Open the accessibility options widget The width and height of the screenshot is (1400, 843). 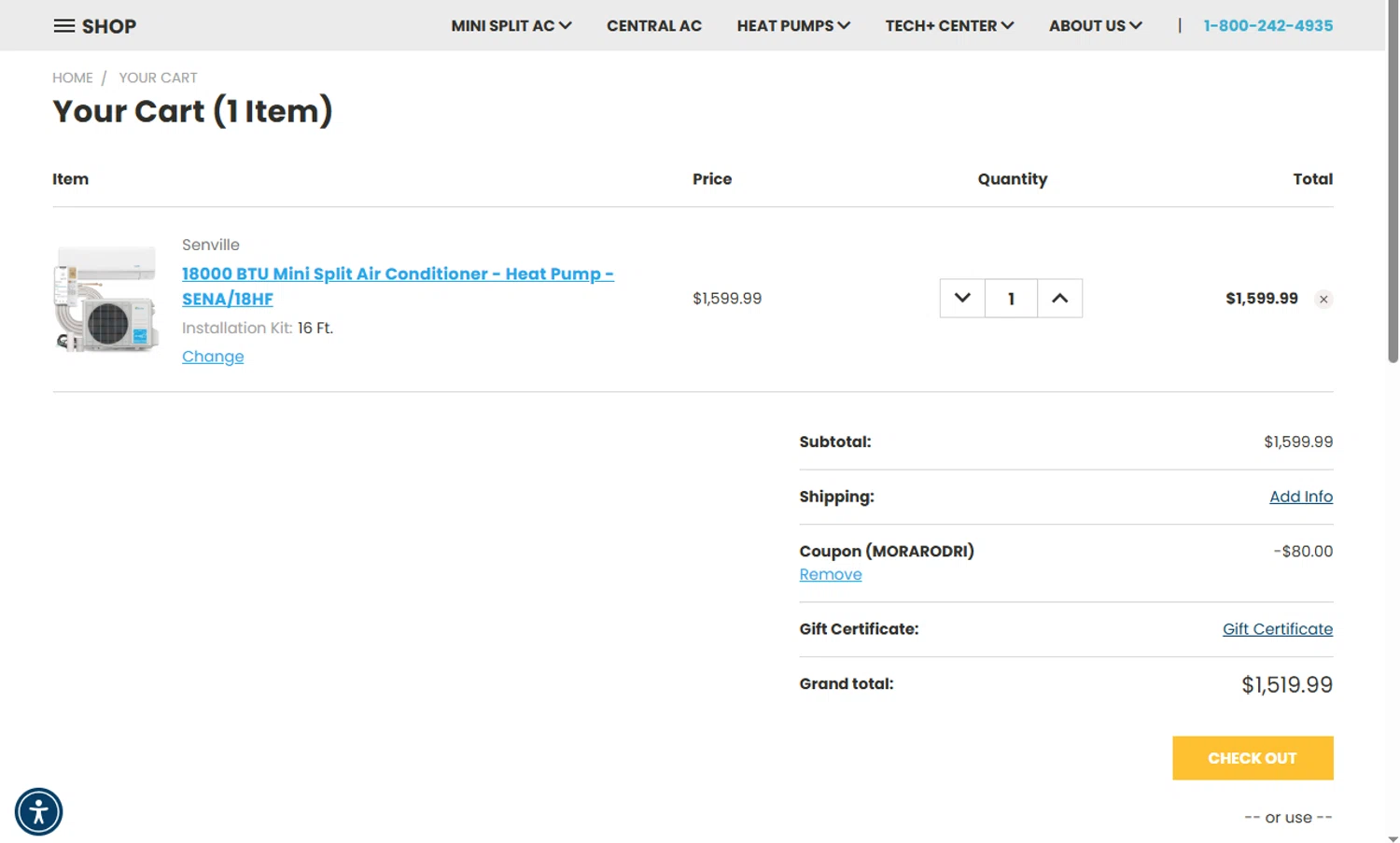[38, 811]
